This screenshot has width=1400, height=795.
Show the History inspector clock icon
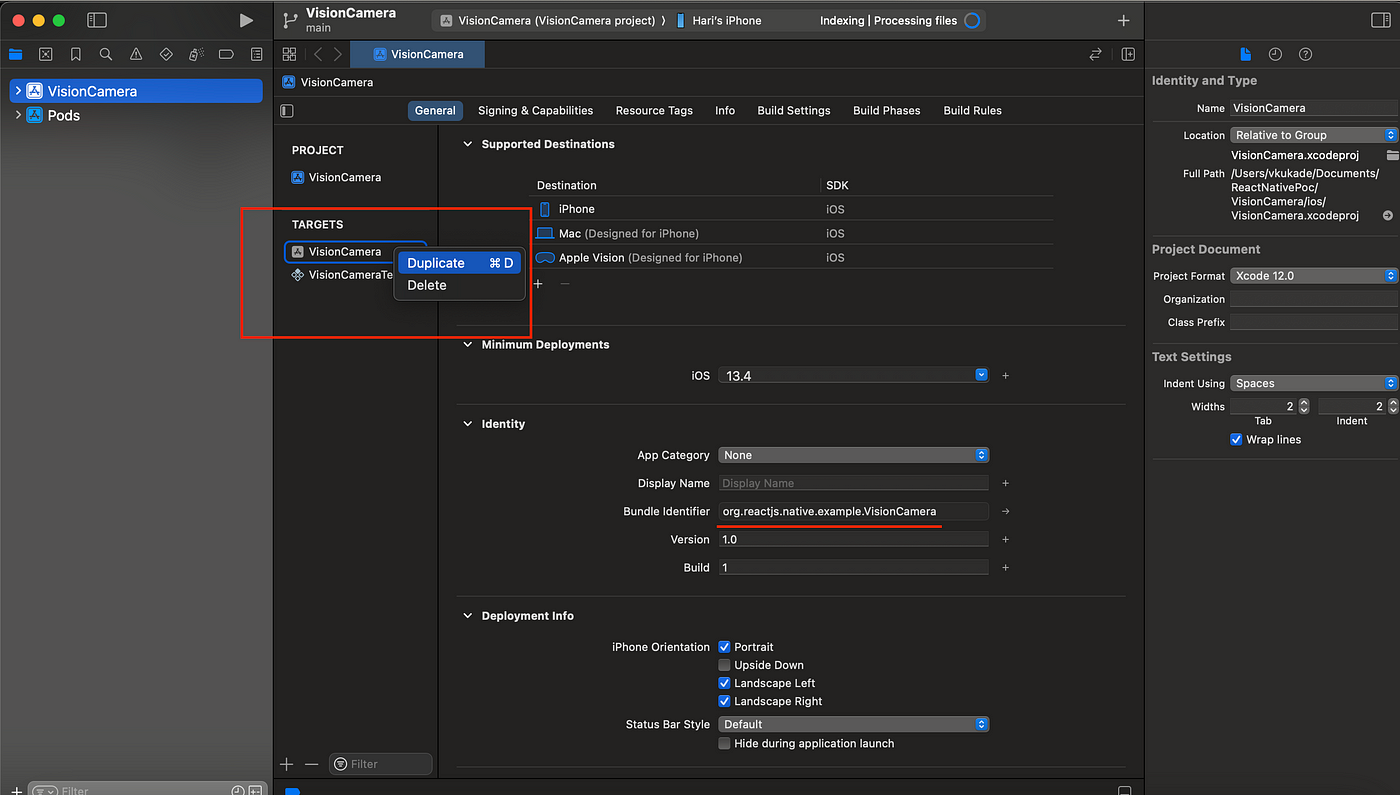point(1275,54)
